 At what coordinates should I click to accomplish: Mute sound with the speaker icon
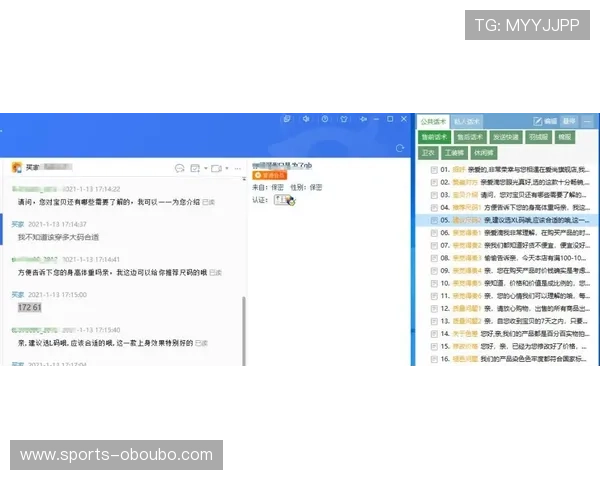click(x=306, y=119)
